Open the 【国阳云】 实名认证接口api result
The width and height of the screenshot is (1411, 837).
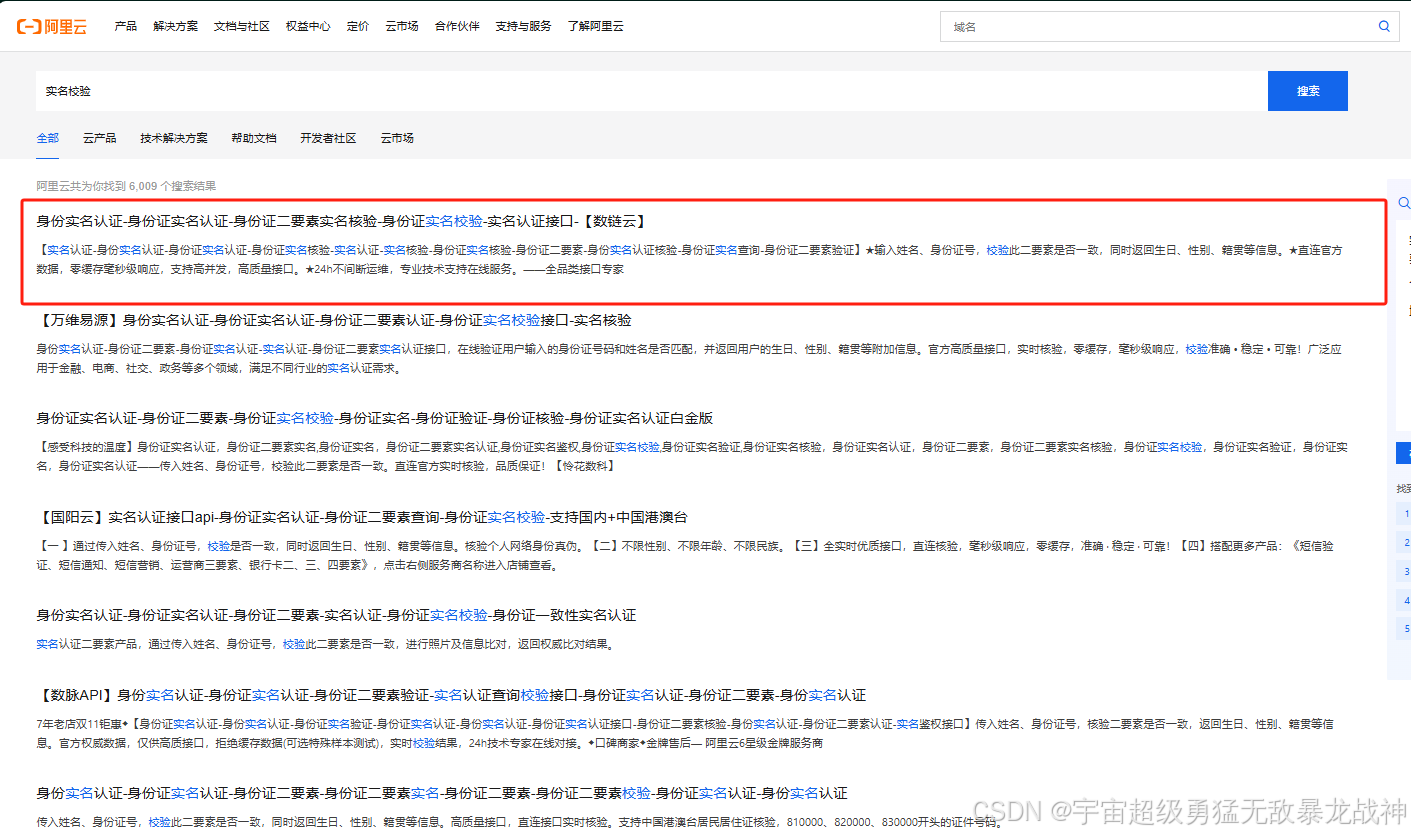(x=362, y=517)
